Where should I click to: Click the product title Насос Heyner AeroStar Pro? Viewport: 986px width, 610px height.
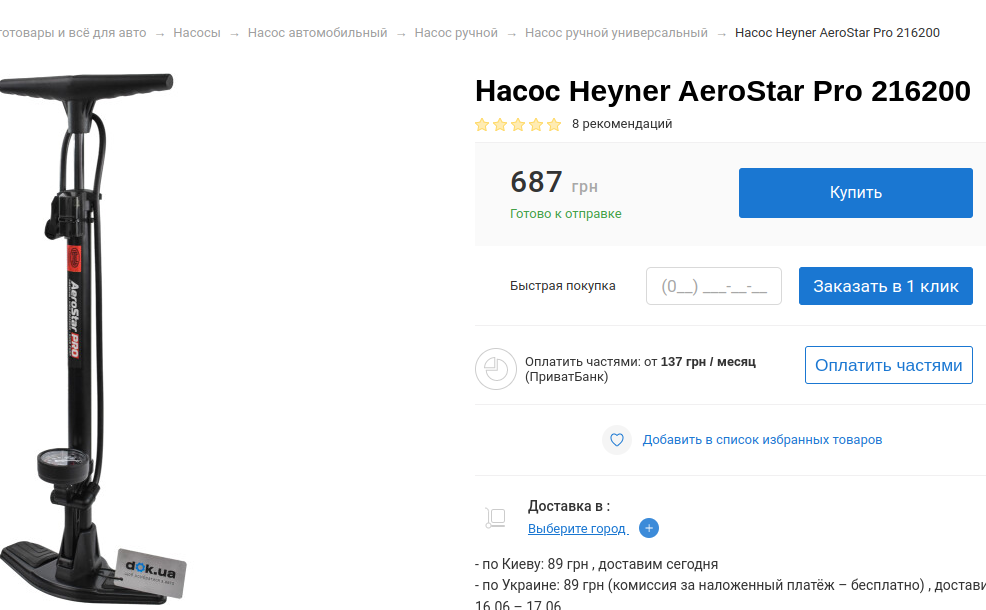pyautogui.click(x=722, y=91)
